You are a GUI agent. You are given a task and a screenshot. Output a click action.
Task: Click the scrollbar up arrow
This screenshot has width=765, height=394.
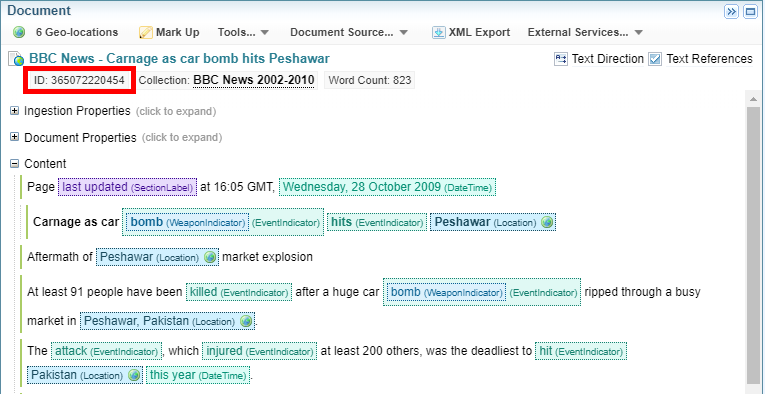(x=753, y=99)
